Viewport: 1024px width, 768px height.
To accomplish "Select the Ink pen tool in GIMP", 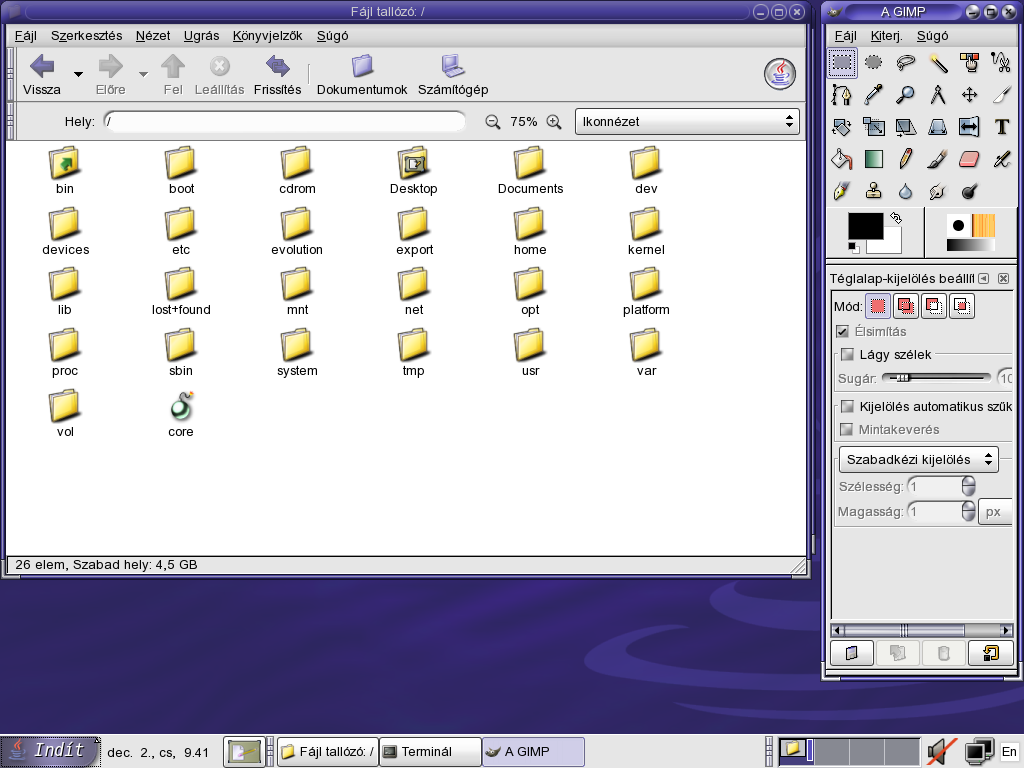I will (842, 191).
